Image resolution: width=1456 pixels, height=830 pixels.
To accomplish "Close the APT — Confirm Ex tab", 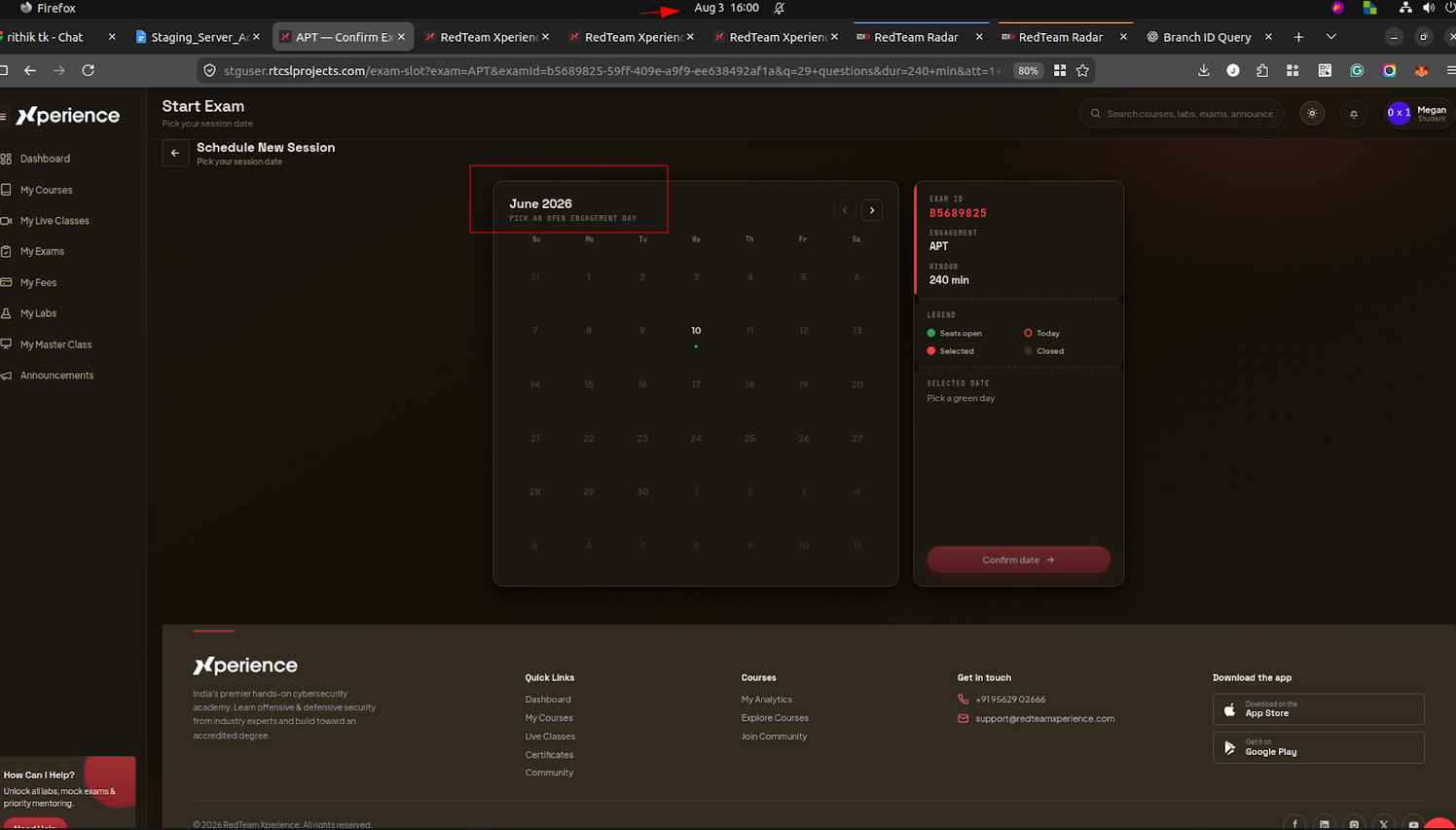I will [x=401, y=37].
